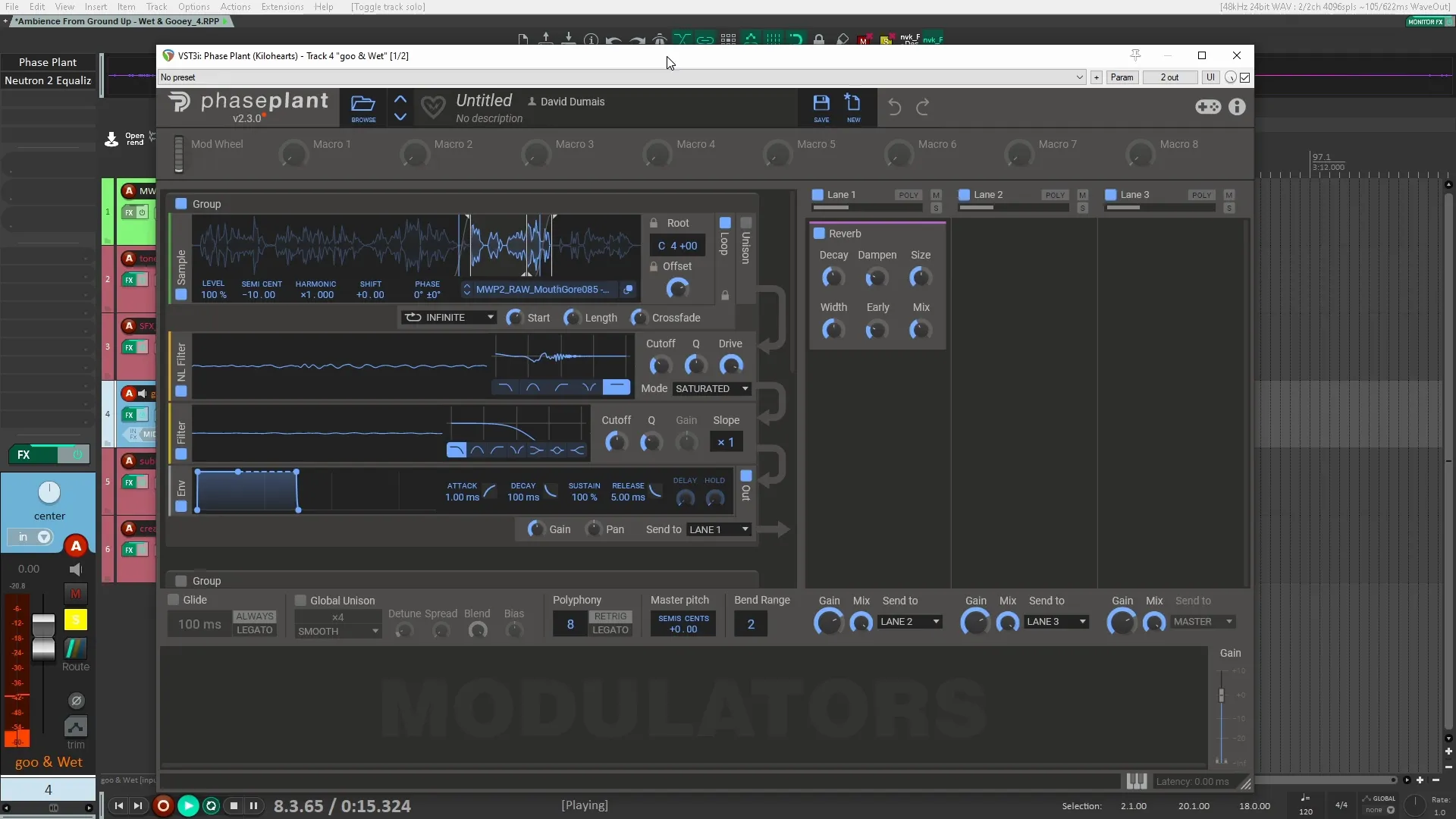1456x819 pixels.
Task: Redo Phase Plant change
Action: [923, 107]
